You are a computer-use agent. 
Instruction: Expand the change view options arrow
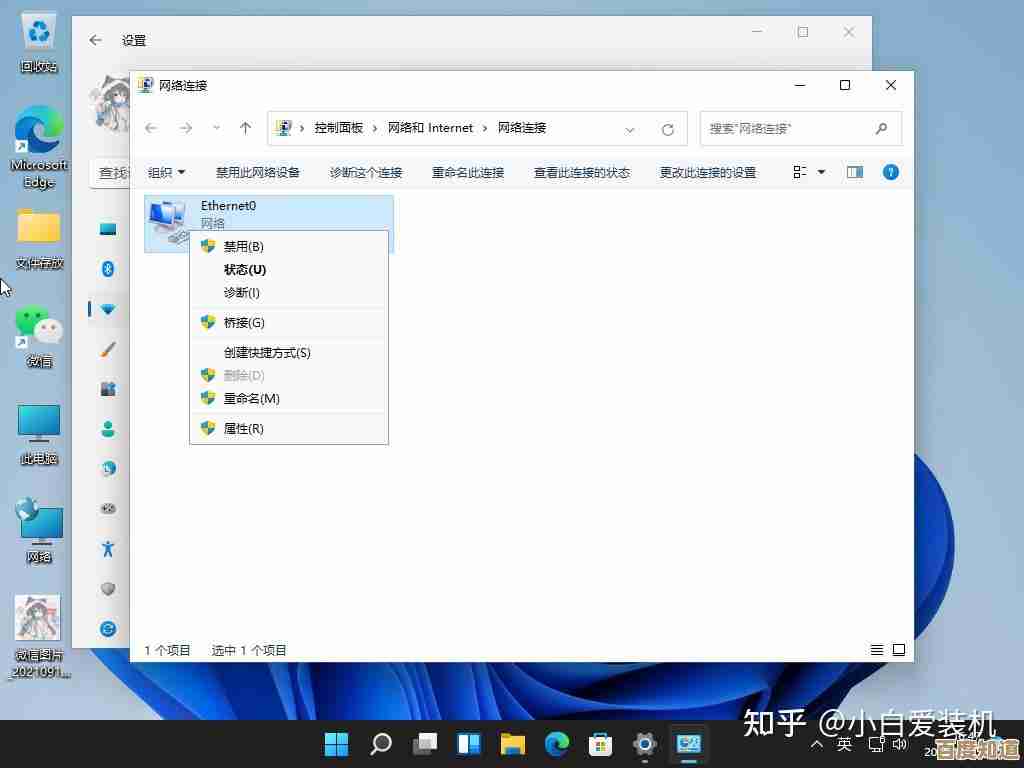point(821,172)
